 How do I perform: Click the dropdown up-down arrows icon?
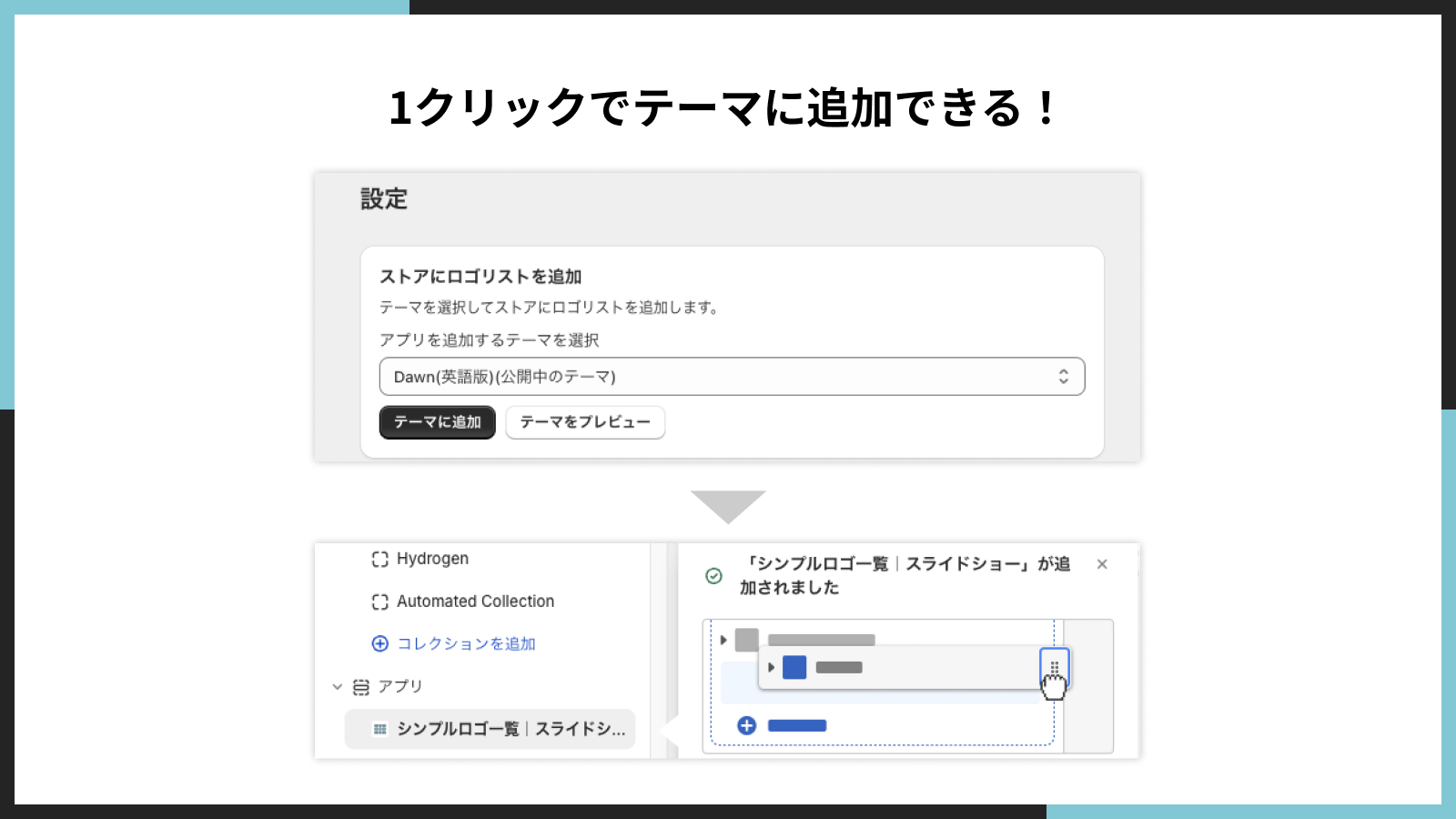pyautogui.click(x=1063, y=377)
